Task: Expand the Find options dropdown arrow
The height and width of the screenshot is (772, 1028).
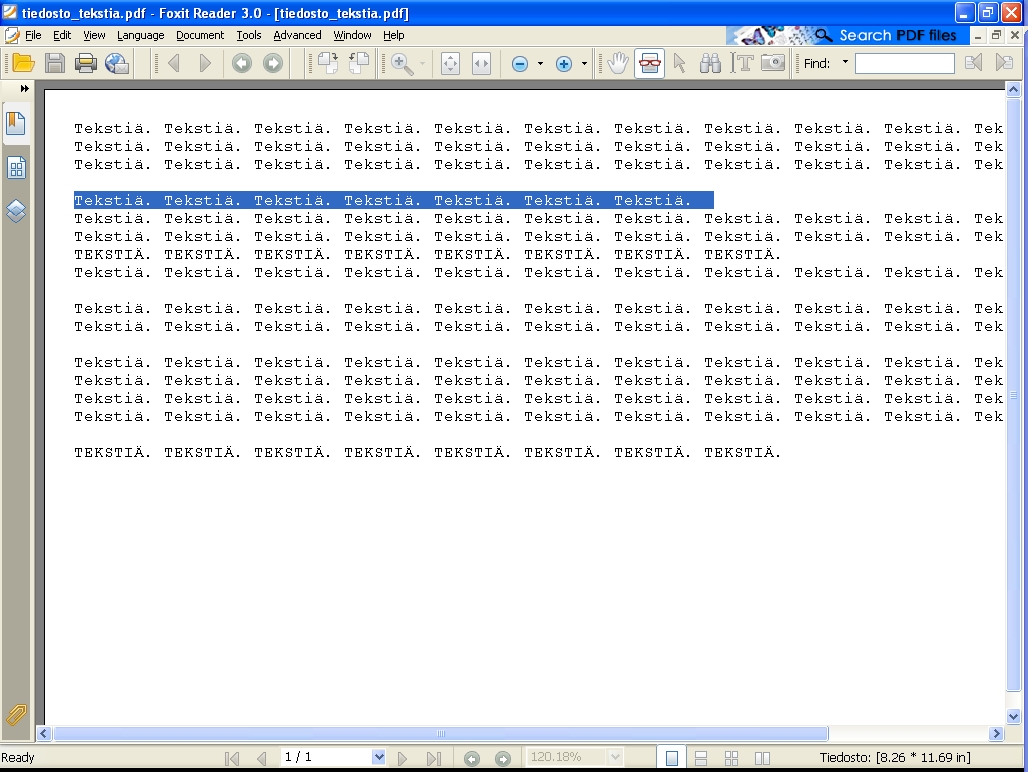Action: tap(845, 63)
